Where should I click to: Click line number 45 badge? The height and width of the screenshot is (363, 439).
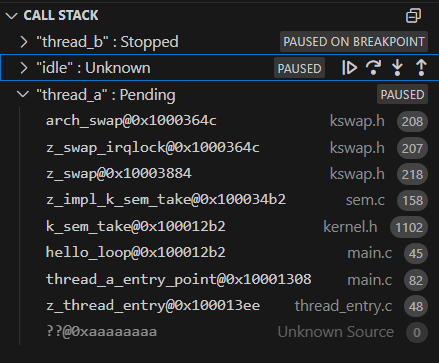416,254
